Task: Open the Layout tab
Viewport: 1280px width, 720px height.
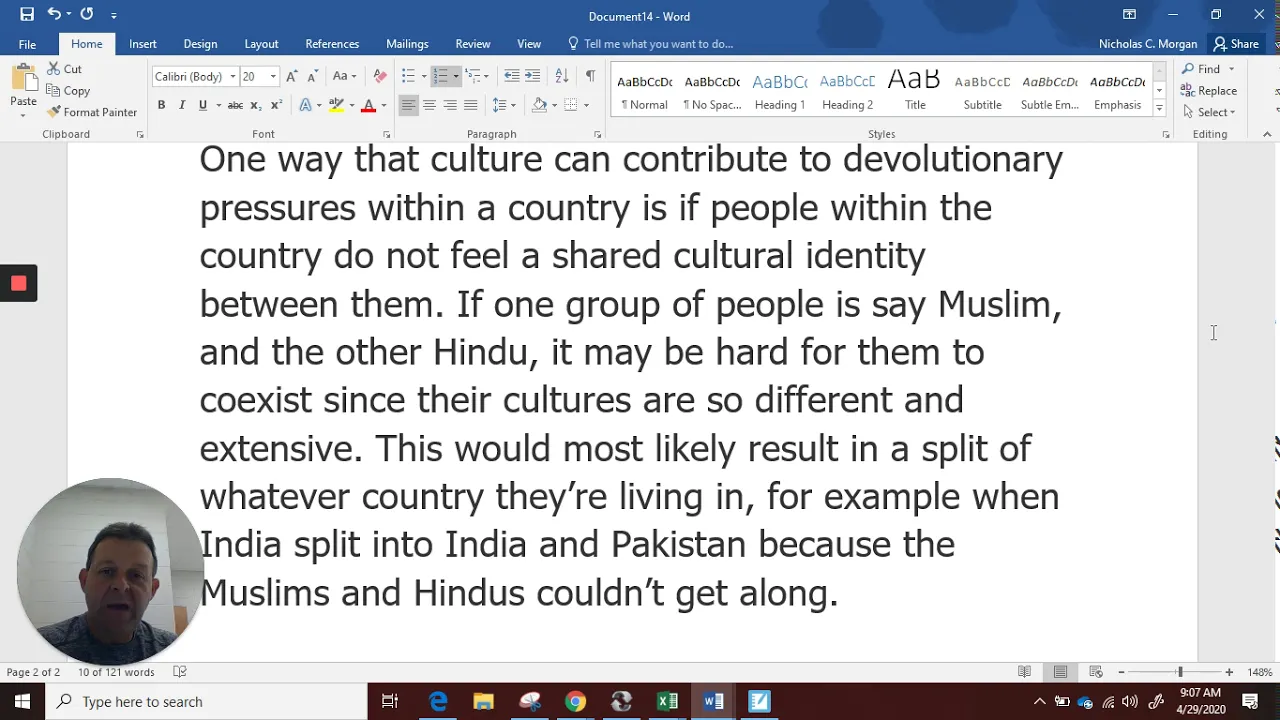Action: tap(261, 44)
